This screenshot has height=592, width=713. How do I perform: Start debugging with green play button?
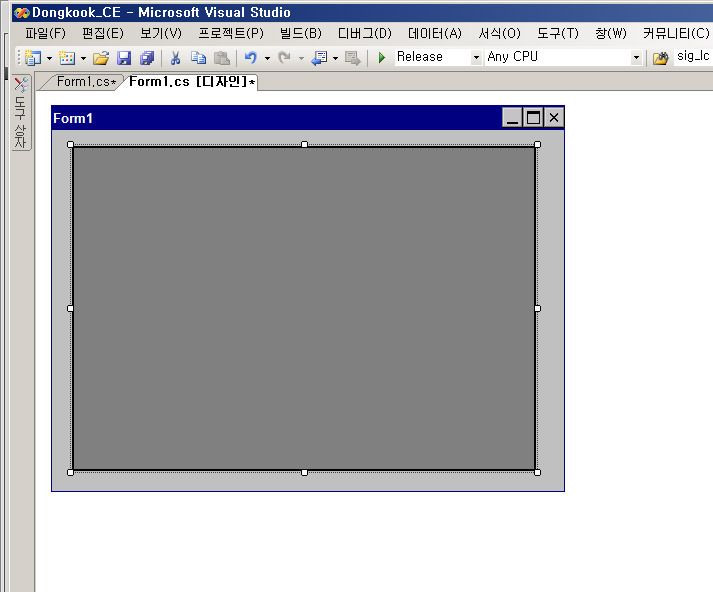coord(382,58)
